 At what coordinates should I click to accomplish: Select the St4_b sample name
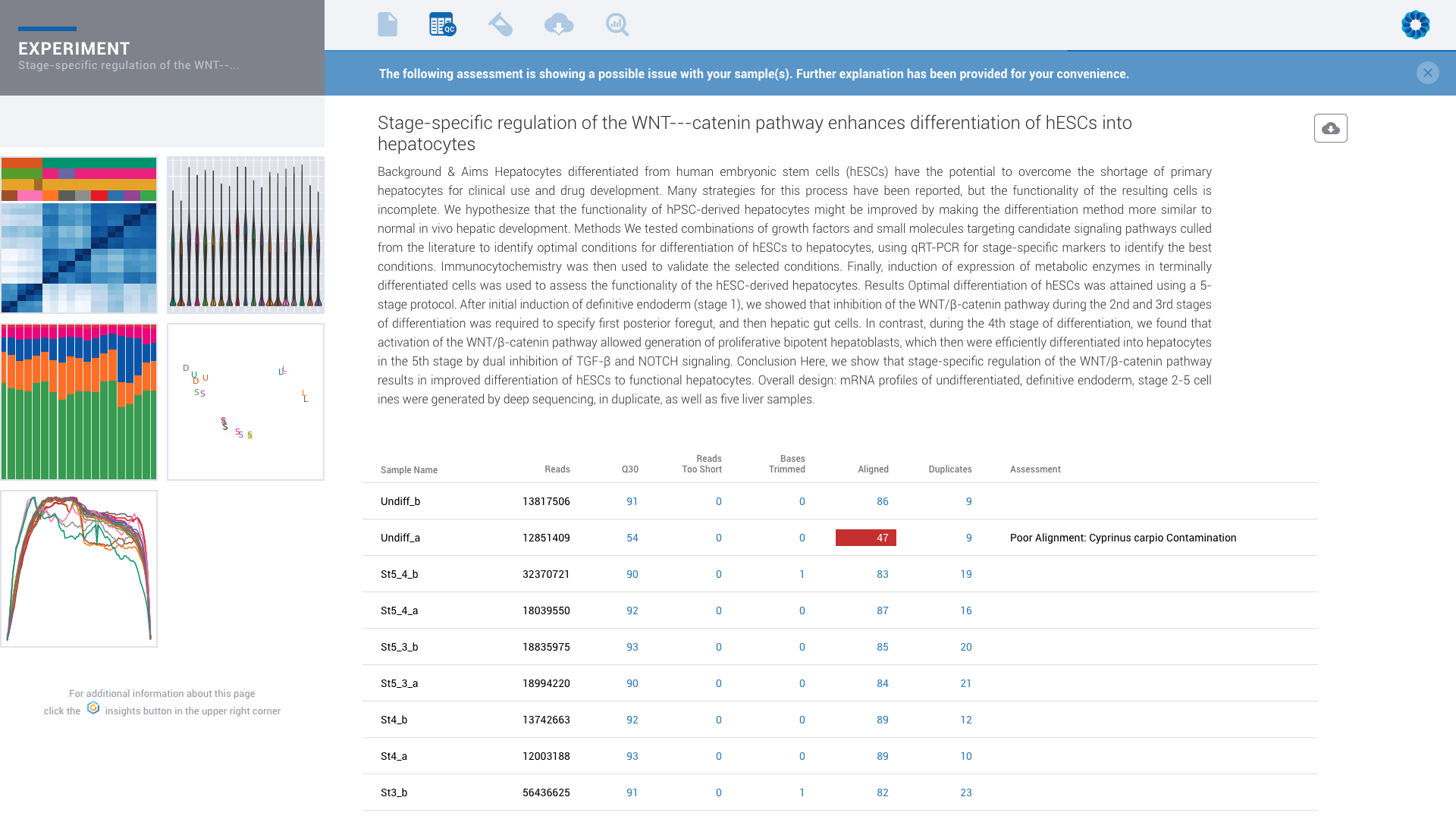click(x=394, y=720)
